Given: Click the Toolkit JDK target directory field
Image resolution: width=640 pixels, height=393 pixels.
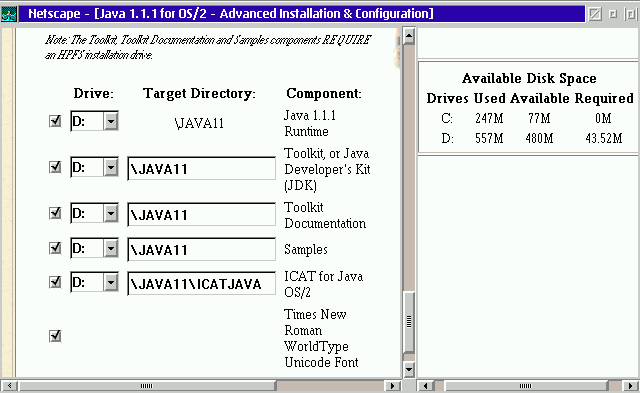Looking at the screenshot, I should coord(202,168).
